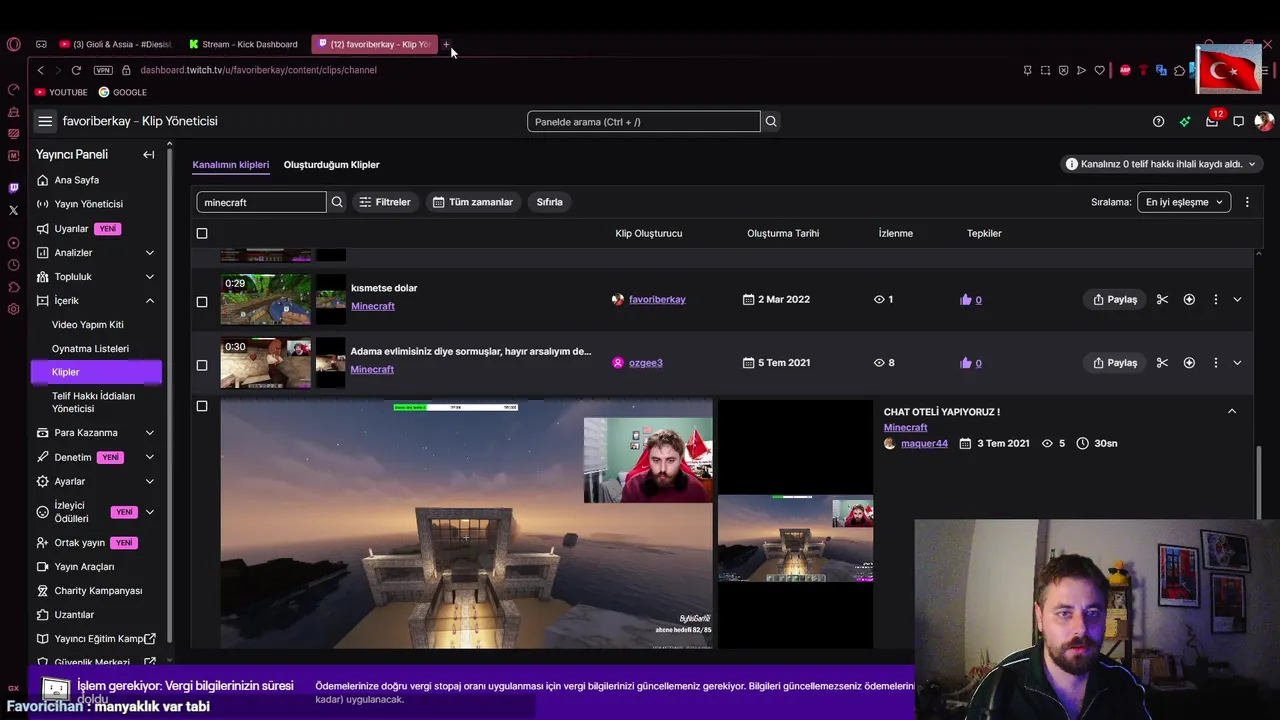
Task: Open the maquer44 creator link
Action: [x=924, y=443]
